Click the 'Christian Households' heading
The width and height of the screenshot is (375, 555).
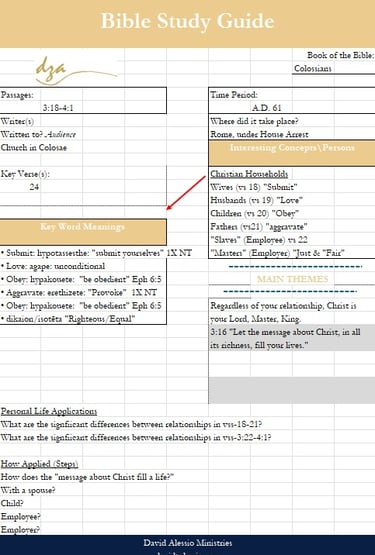[x=249, y=174]
